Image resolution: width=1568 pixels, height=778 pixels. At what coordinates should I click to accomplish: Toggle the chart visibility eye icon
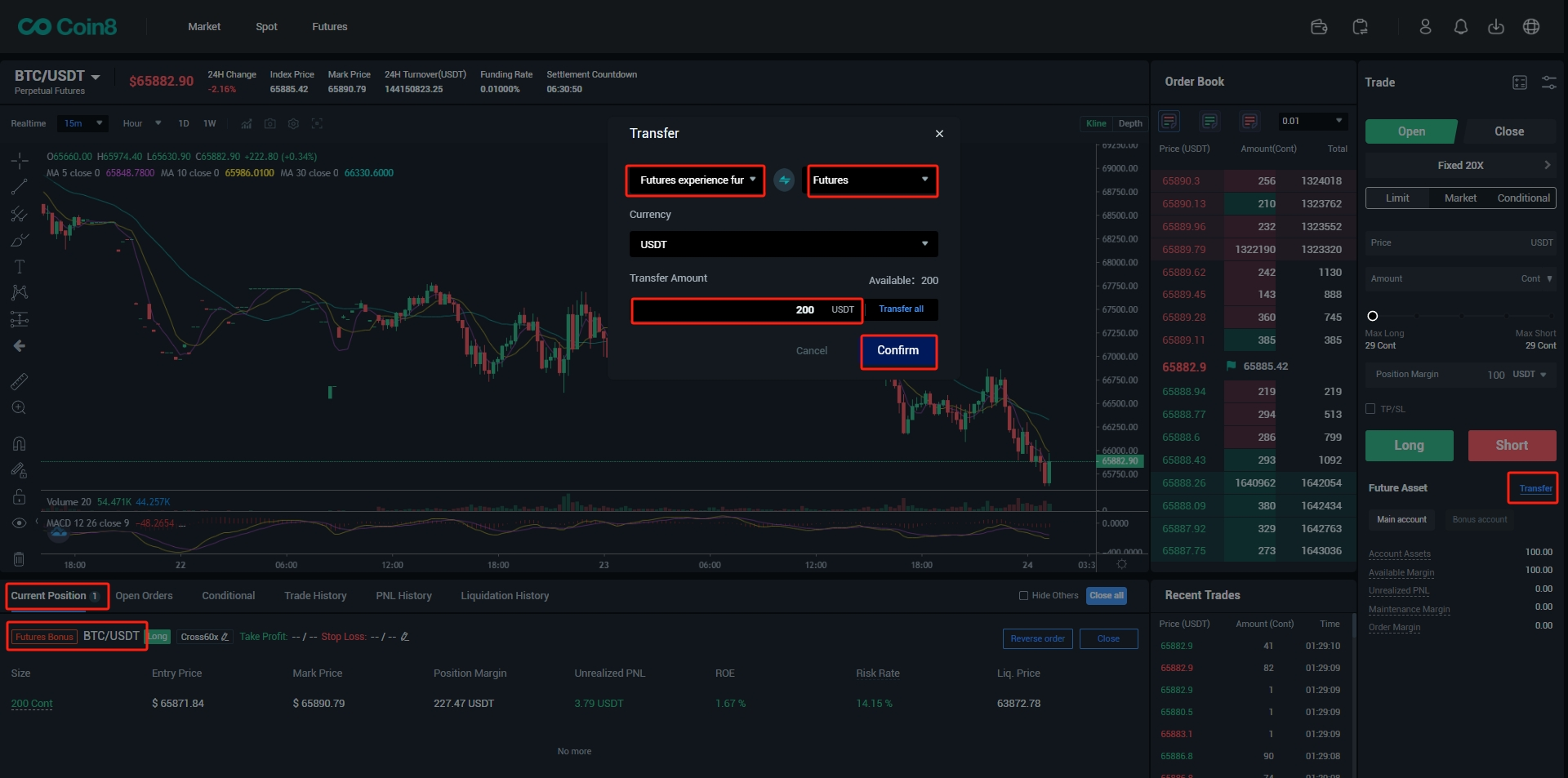tap(19, 523)
